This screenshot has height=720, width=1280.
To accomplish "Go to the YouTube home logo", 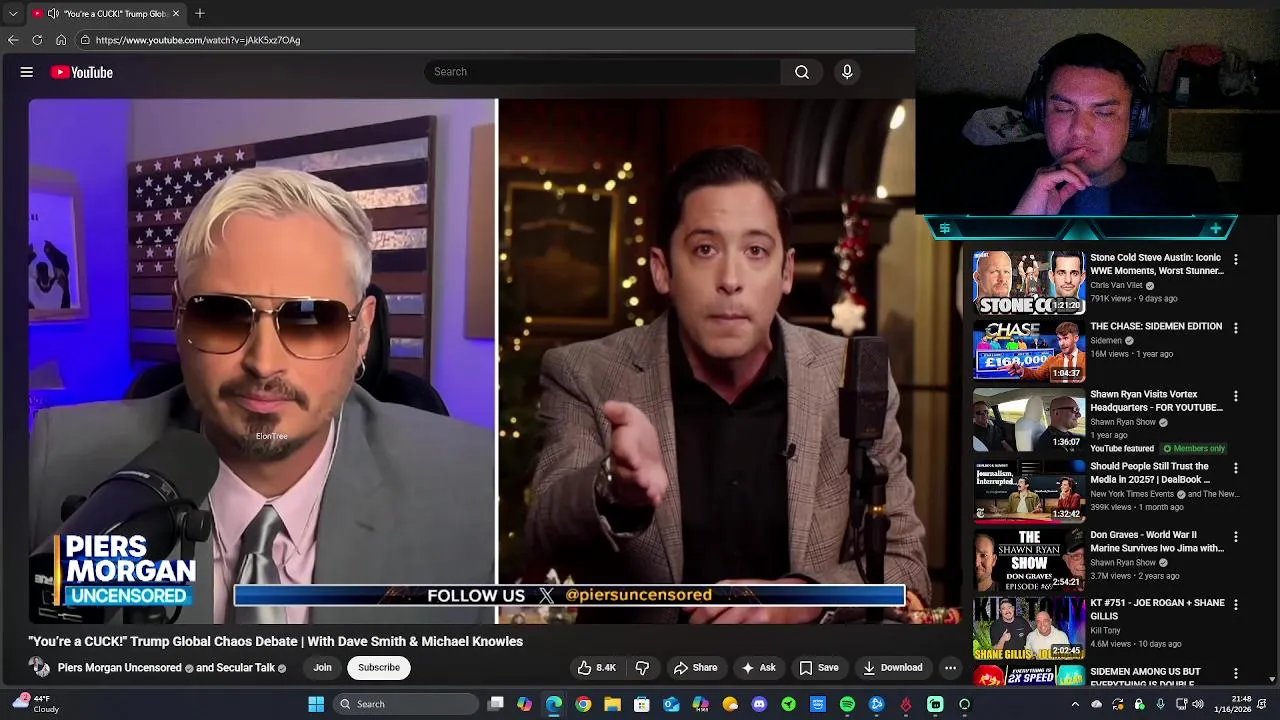I will click(81, 72).
